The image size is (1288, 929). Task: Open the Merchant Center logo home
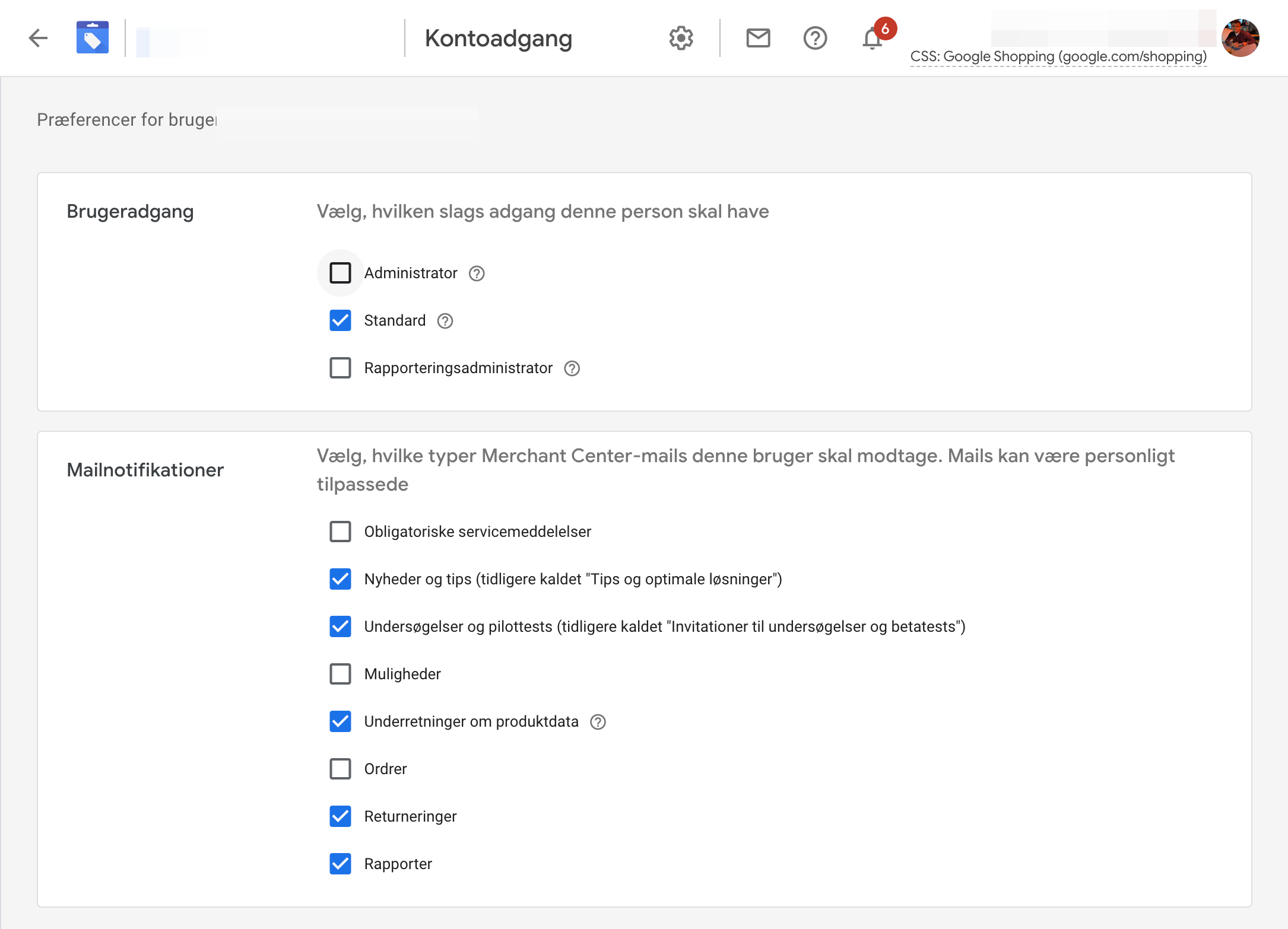93,38
